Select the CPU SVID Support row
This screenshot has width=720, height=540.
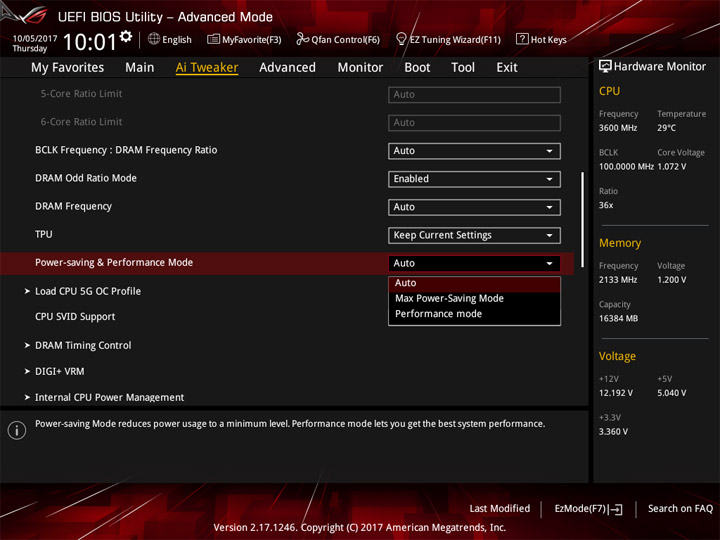pos(75,317)
